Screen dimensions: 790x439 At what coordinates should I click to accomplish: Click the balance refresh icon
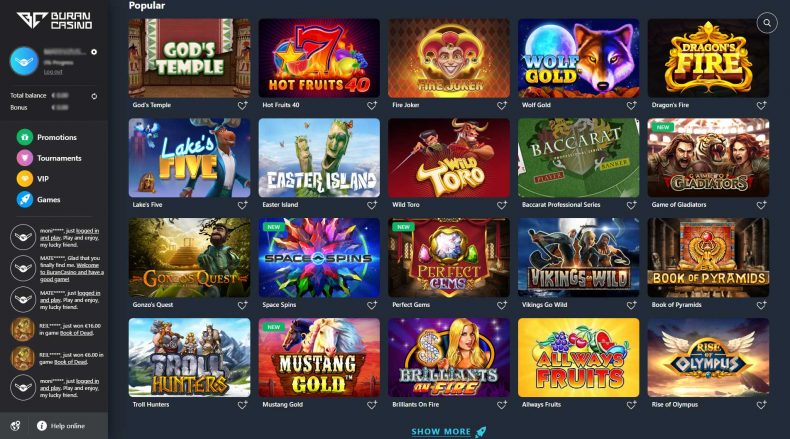point(94,96)
